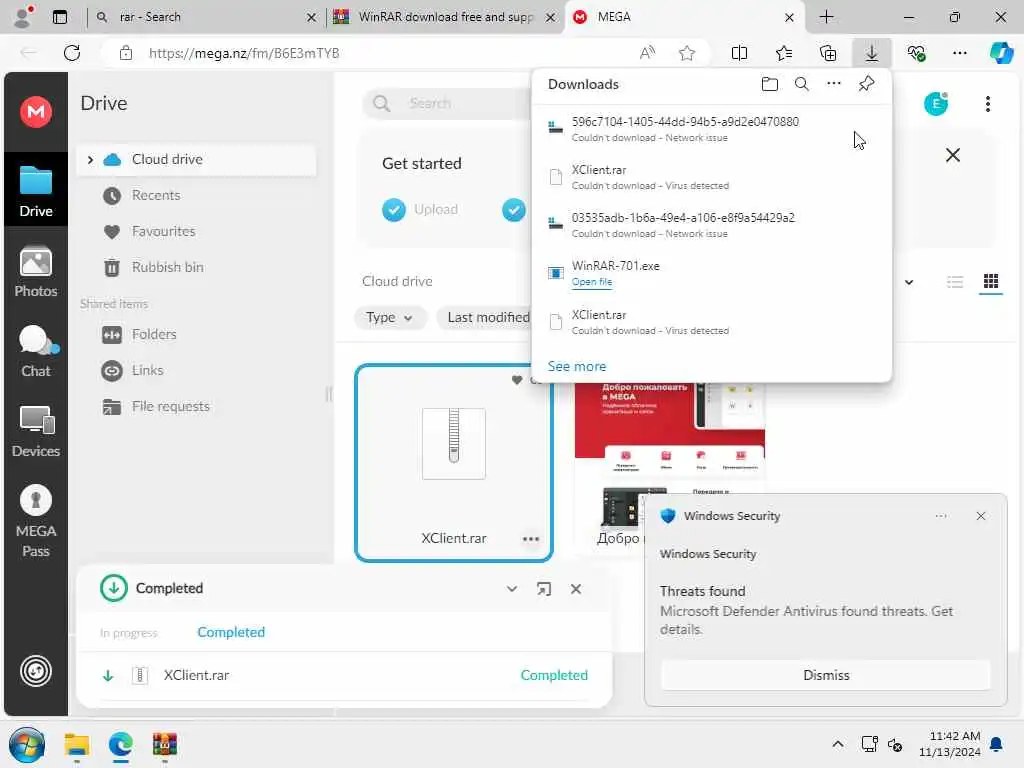
Task: Click Open file under WinRAR-701.exe
Action: click(592, 282)
